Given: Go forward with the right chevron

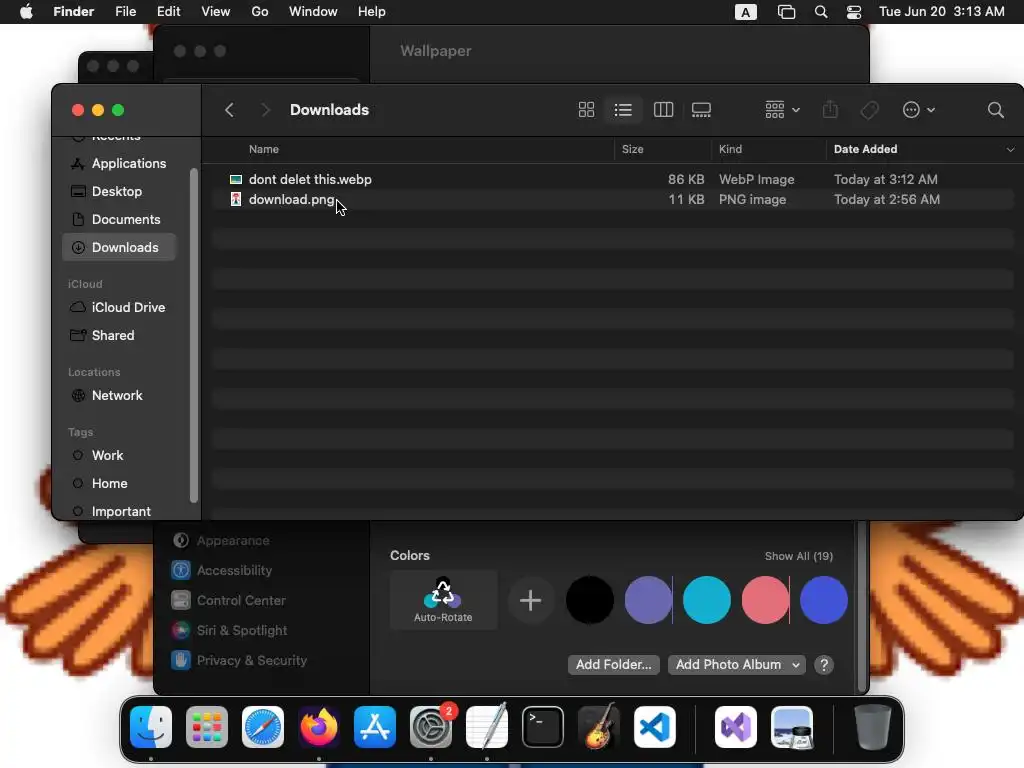Looking at the screenshot, I should (265, 110).
